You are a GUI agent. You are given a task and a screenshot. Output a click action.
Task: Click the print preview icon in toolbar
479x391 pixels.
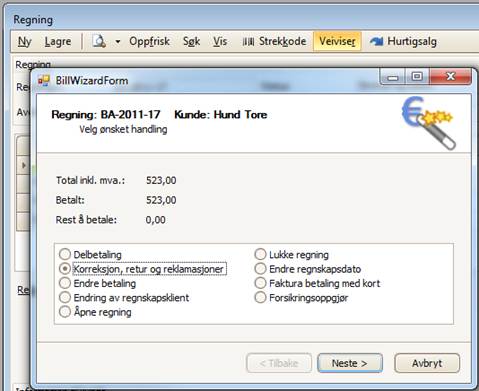[x=99, y=41]
